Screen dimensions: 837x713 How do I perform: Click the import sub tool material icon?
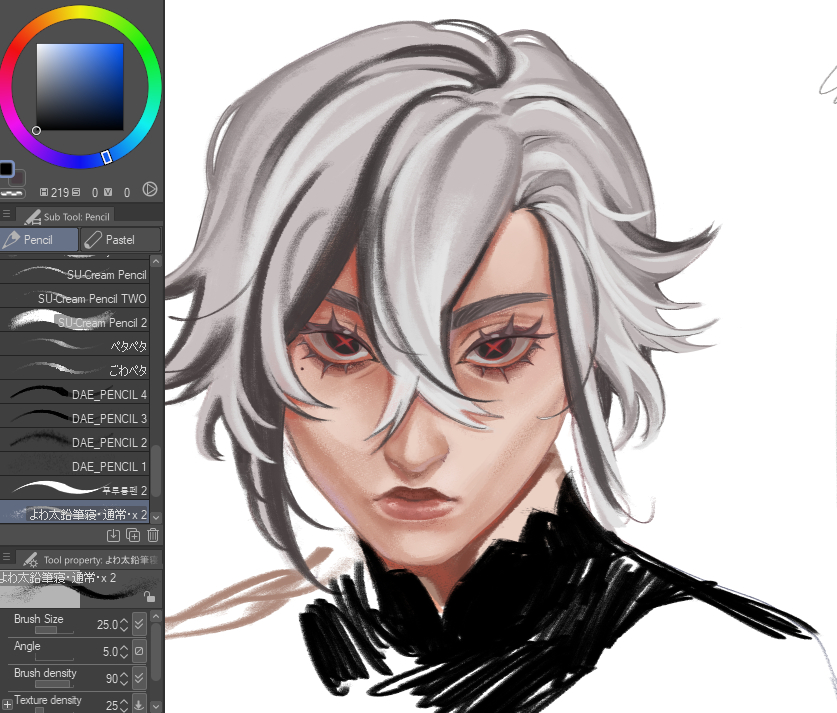[113, 536]
